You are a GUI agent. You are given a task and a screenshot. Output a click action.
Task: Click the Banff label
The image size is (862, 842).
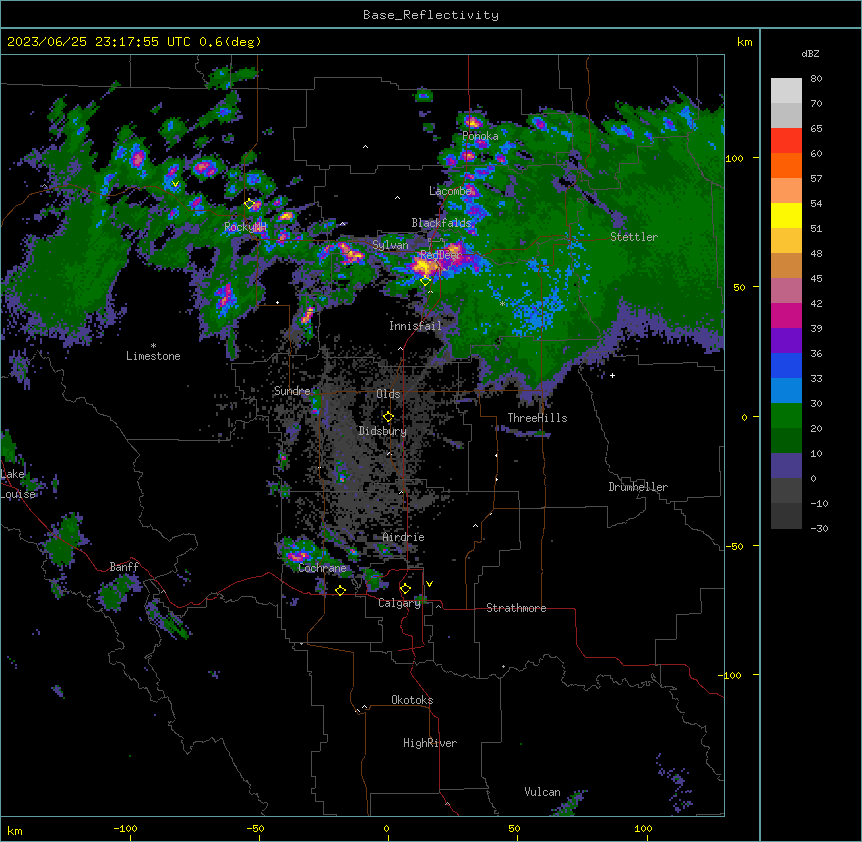[x=124, y=567]
